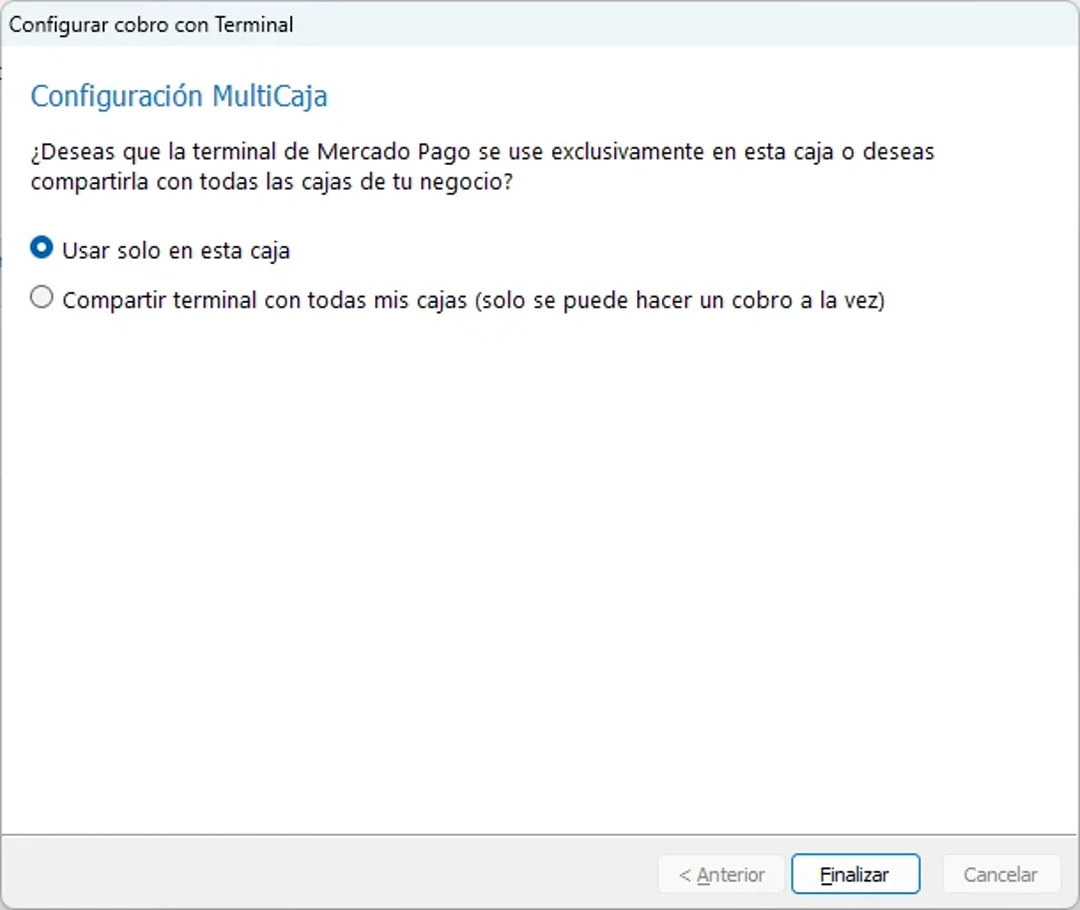Screen dimensions: 1080x910
Task: Click the "Configuración MultiCaja" heading
Action: [x=179, y=96]
